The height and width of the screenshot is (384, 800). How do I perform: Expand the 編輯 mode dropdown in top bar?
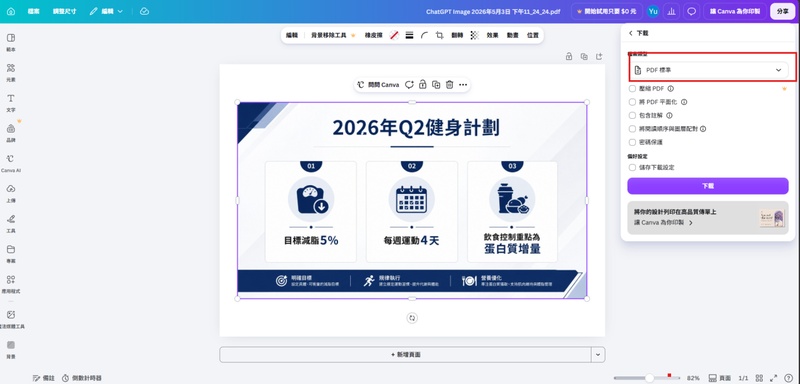(106, 11)
